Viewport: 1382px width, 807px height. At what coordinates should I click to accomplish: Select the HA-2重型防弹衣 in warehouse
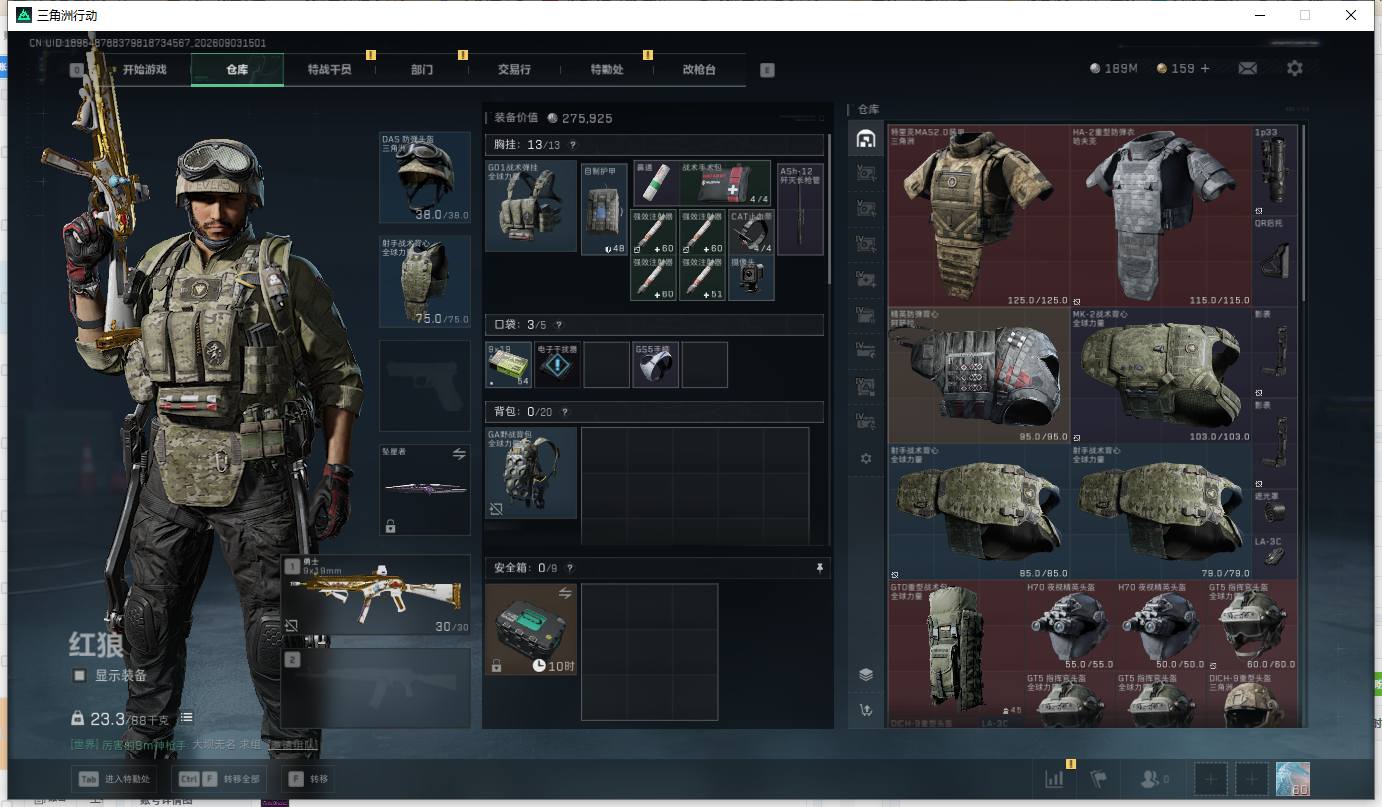pyautogui.click(x=1161, y=216)
